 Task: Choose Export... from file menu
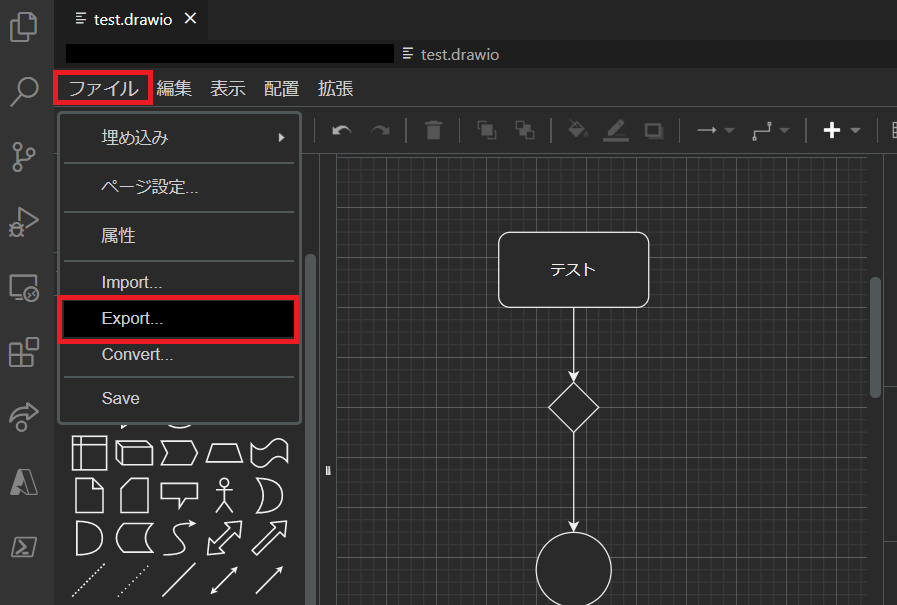tap(179, 319)
